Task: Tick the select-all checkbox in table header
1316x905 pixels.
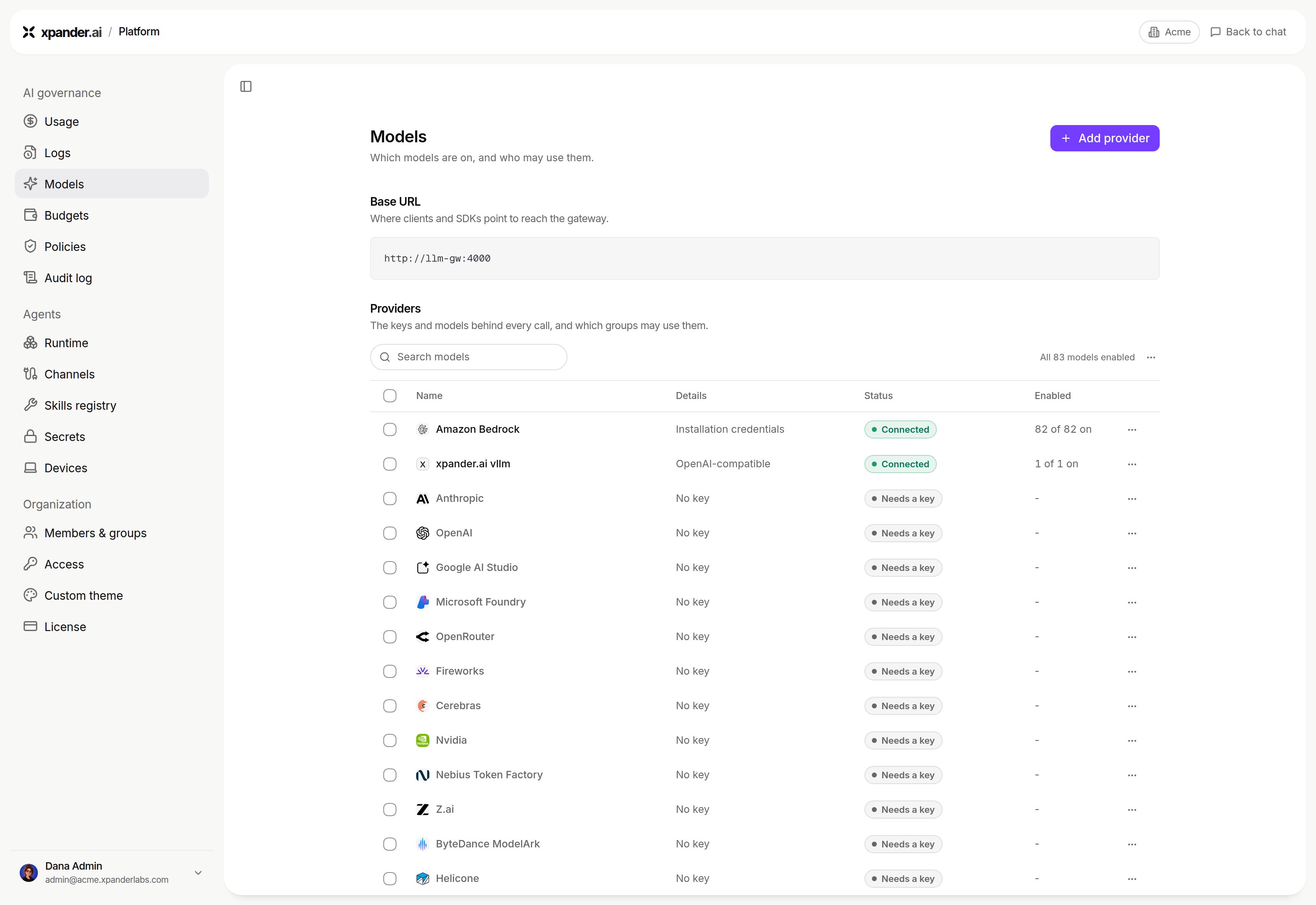Action: 389,396
